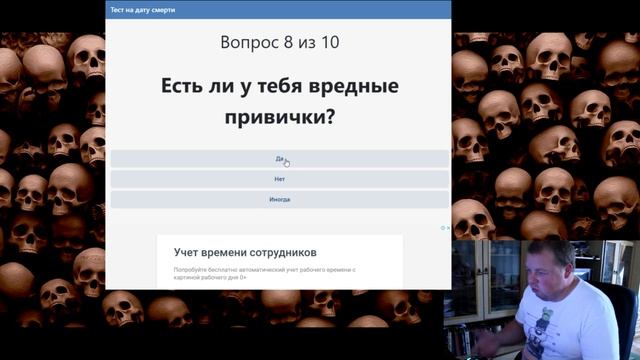
Task: Choose the "Нет" answer option
Action: (x=280, y=179)
